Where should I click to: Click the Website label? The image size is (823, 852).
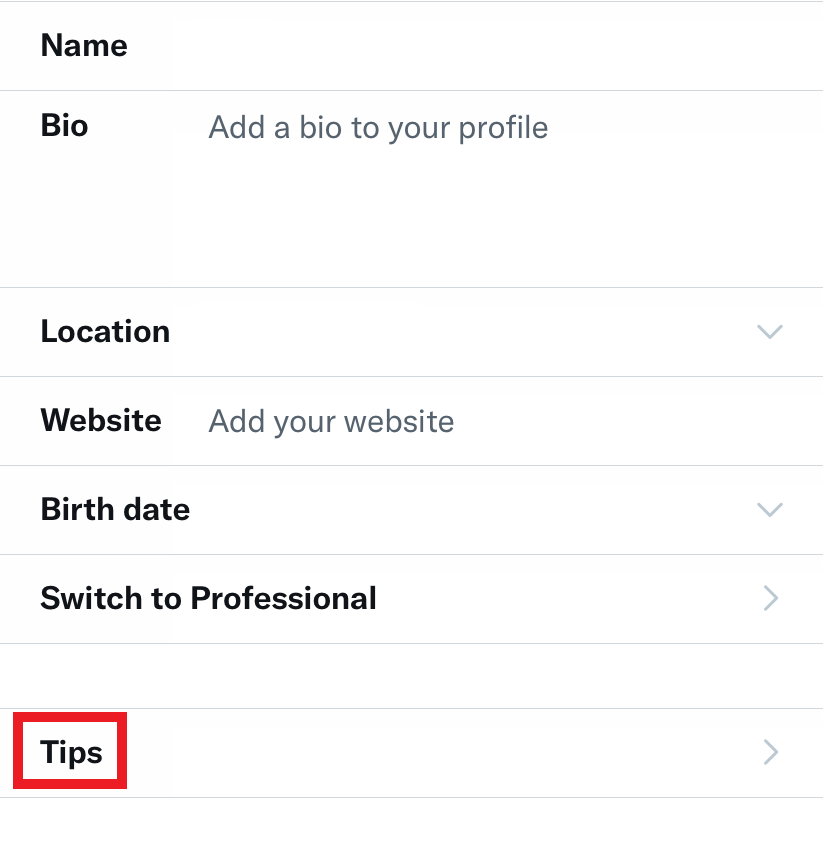click(x=101, y=420)
